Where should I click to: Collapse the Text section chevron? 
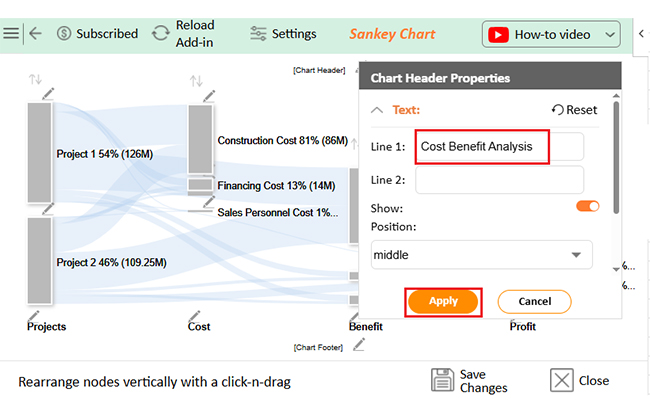point(377,110)
